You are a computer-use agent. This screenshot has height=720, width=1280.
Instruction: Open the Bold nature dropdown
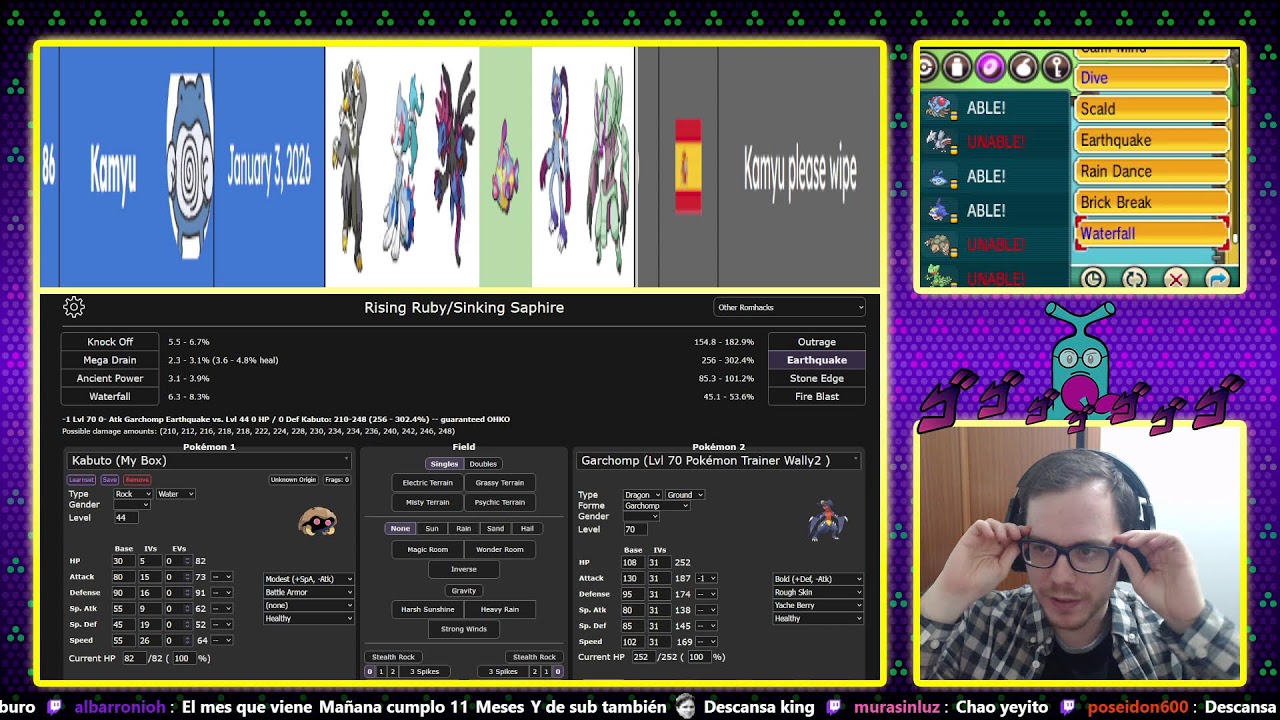click(818, 579)
